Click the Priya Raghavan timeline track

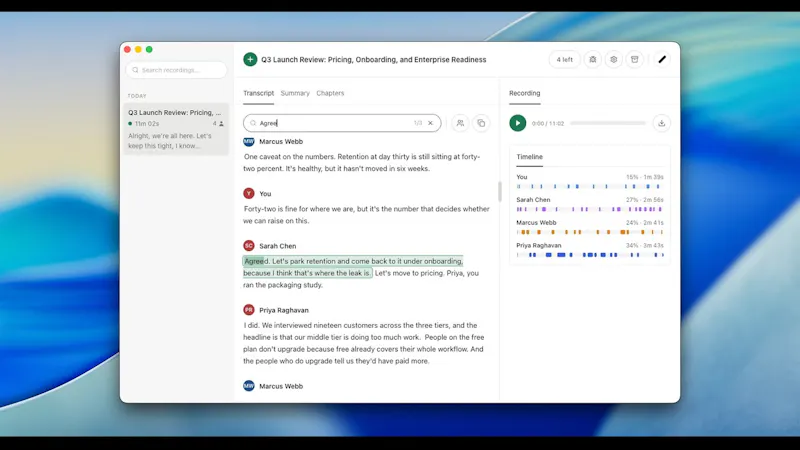tap(590, 255)
